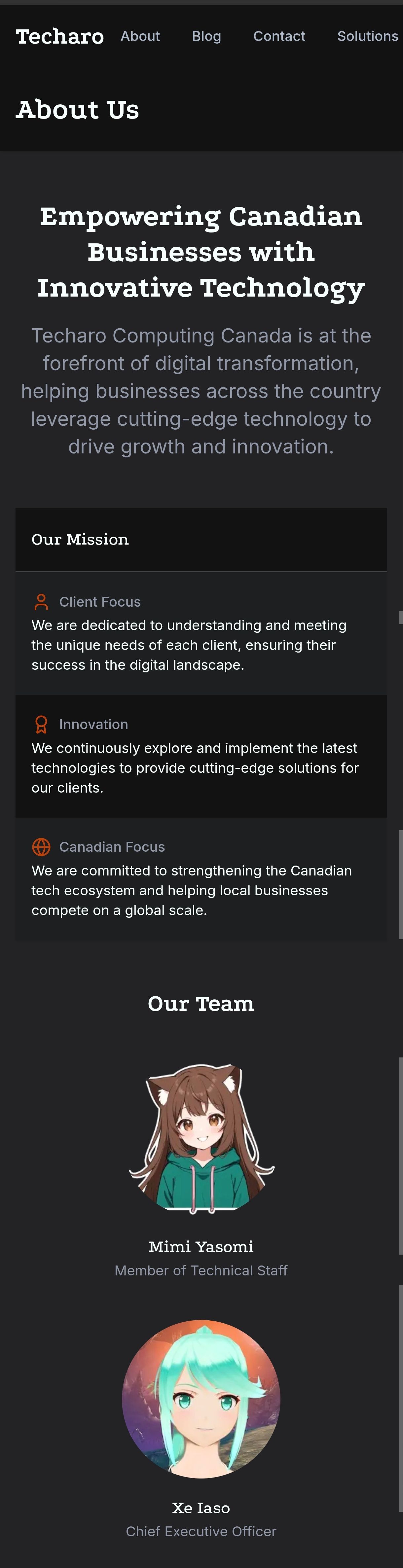403x1568 pixels.
Task: Open the Contact nav link
Action: 279,37
